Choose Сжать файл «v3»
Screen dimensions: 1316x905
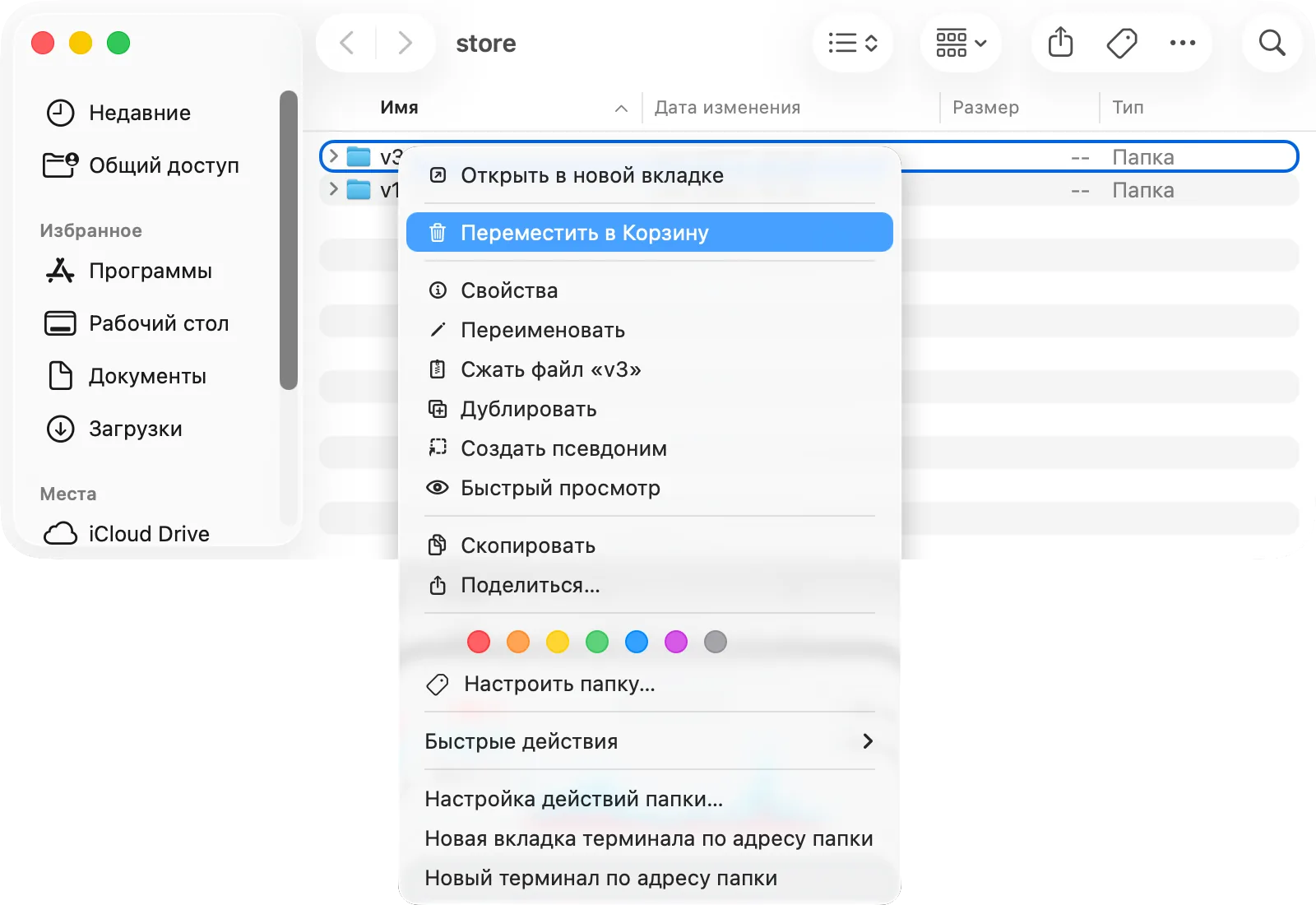[650, 369]
